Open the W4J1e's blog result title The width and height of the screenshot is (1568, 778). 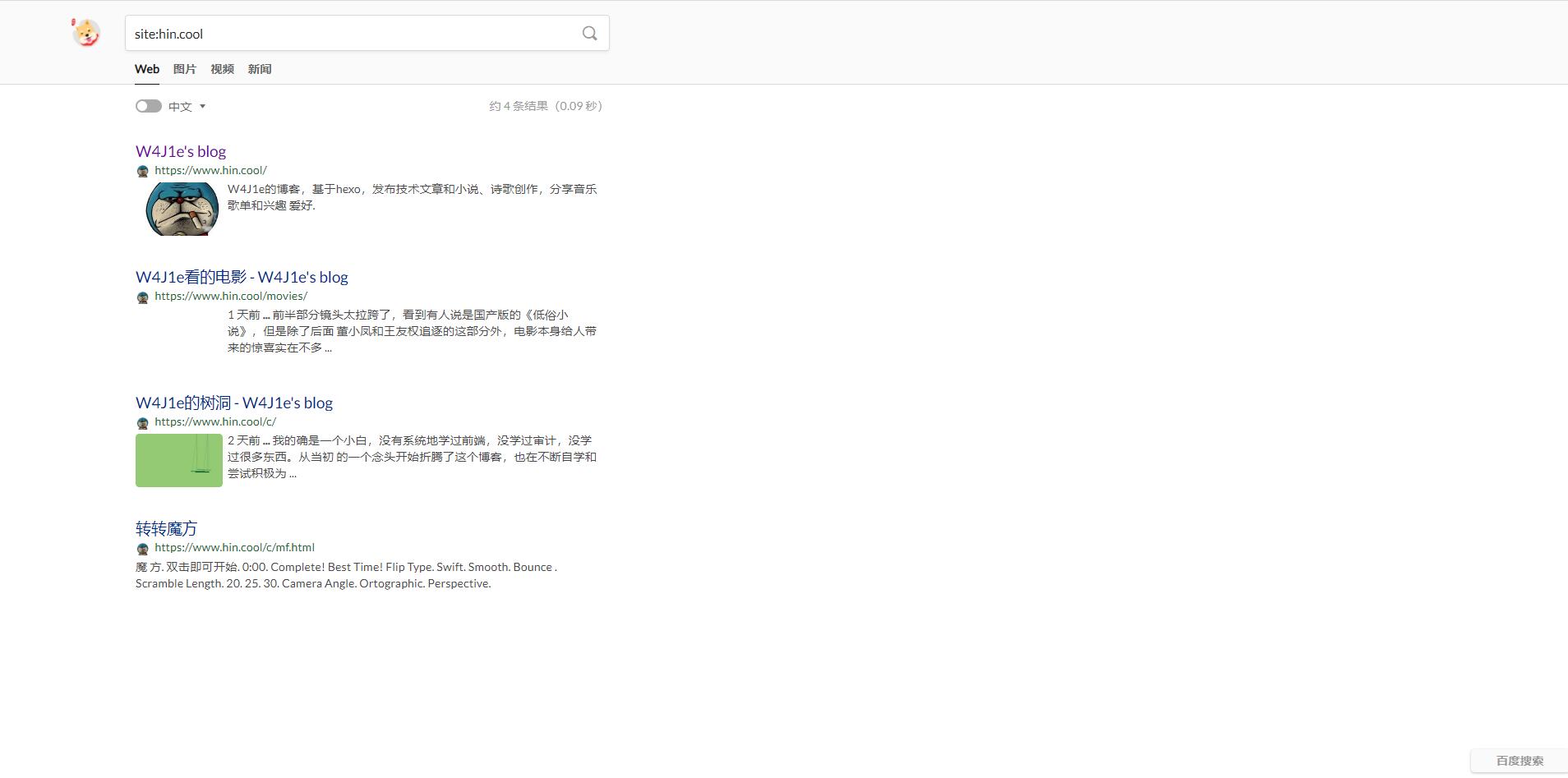coord(181,151)
